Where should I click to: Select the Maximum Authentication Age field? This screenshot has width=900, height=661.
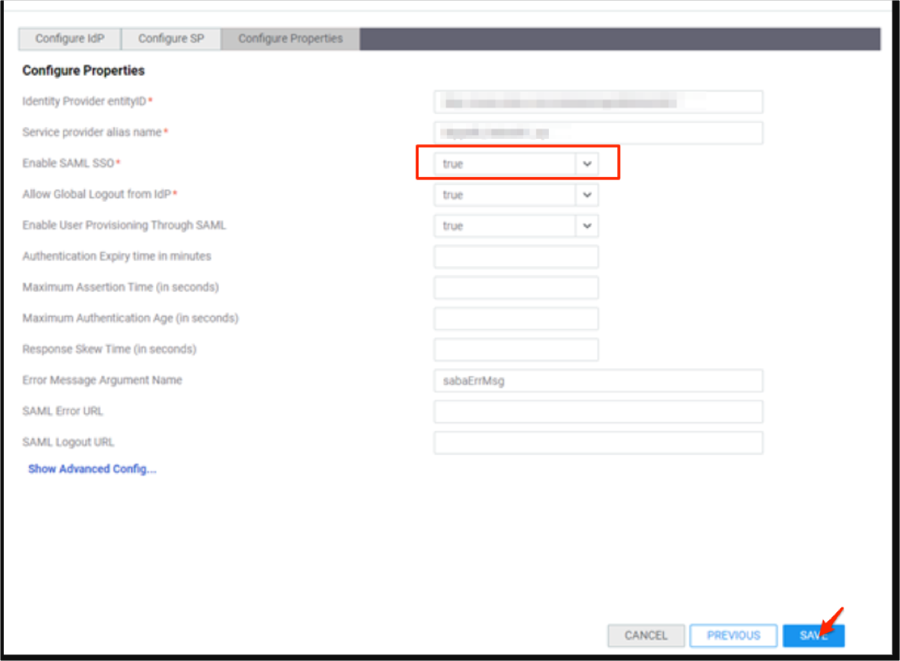tap(516, 319)
